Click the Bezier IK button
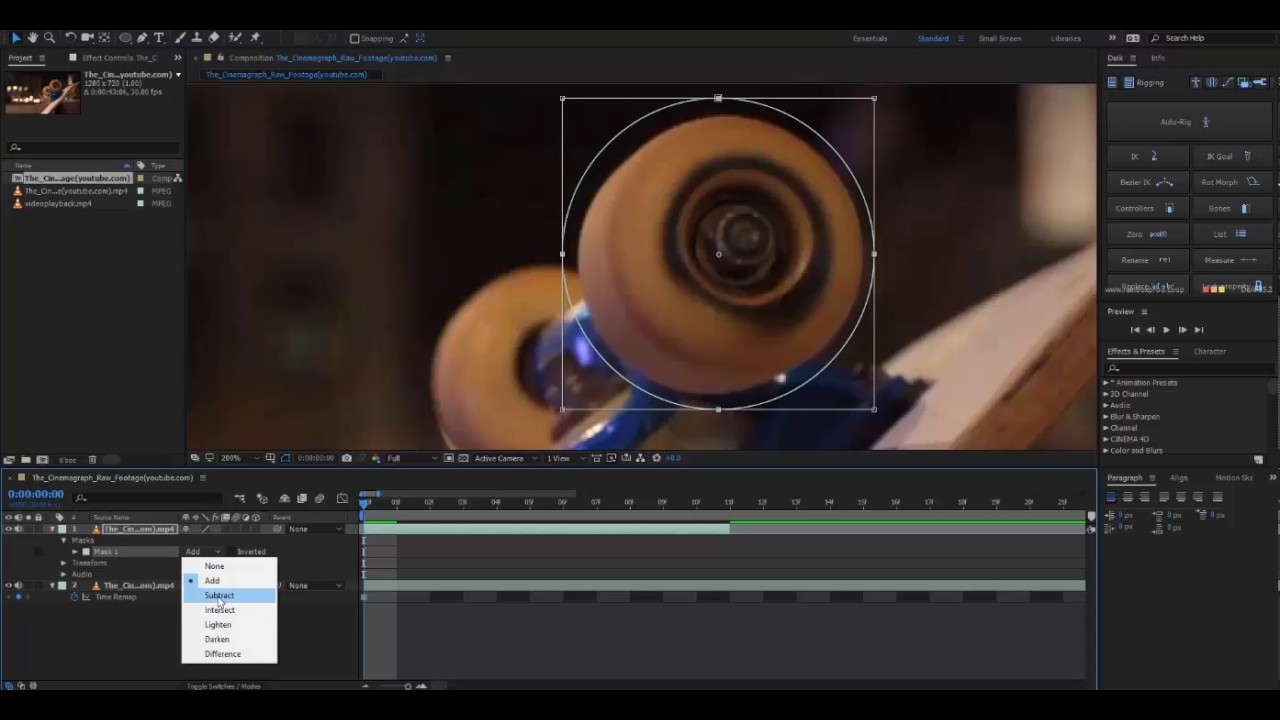 point(1147,182)
